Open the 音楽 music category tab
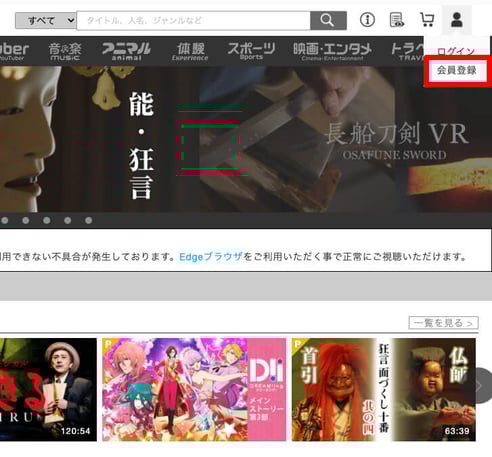492x457 pixels. (65, 51)
